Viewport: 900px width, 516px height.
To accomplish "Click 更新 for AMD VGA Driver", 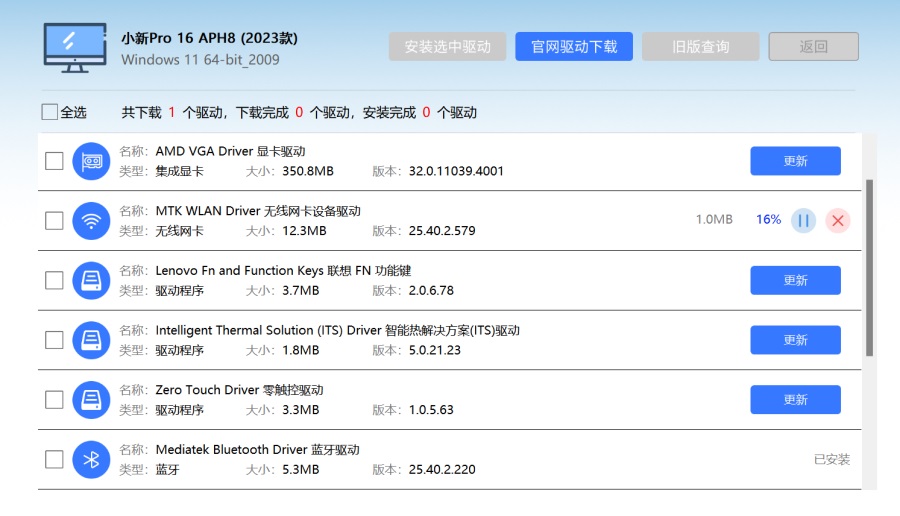I will click(x=796, y=161).
